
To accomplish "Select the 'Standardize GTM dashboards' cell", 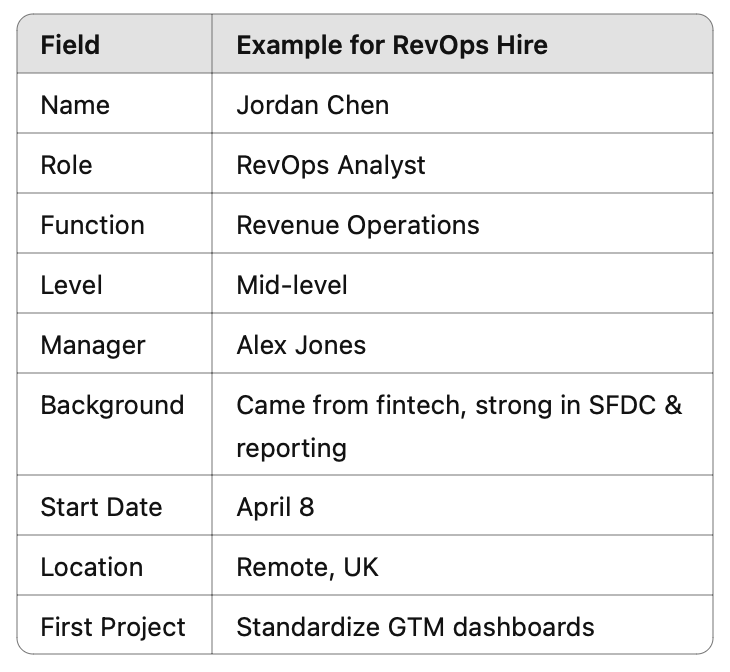I will 462,625.
